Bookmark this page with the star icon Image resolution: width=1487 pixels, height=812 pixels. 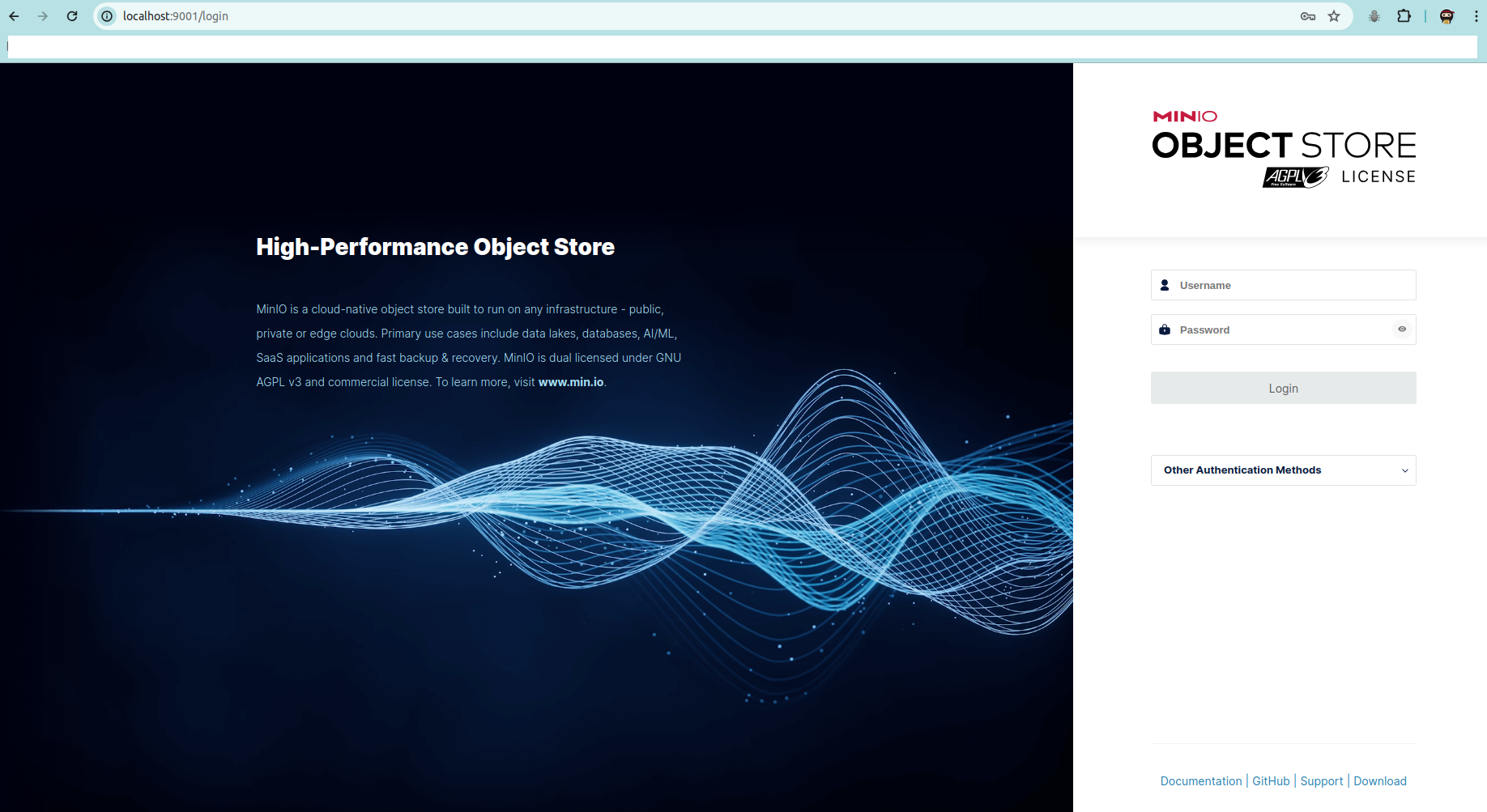(x=1334, y=16)
